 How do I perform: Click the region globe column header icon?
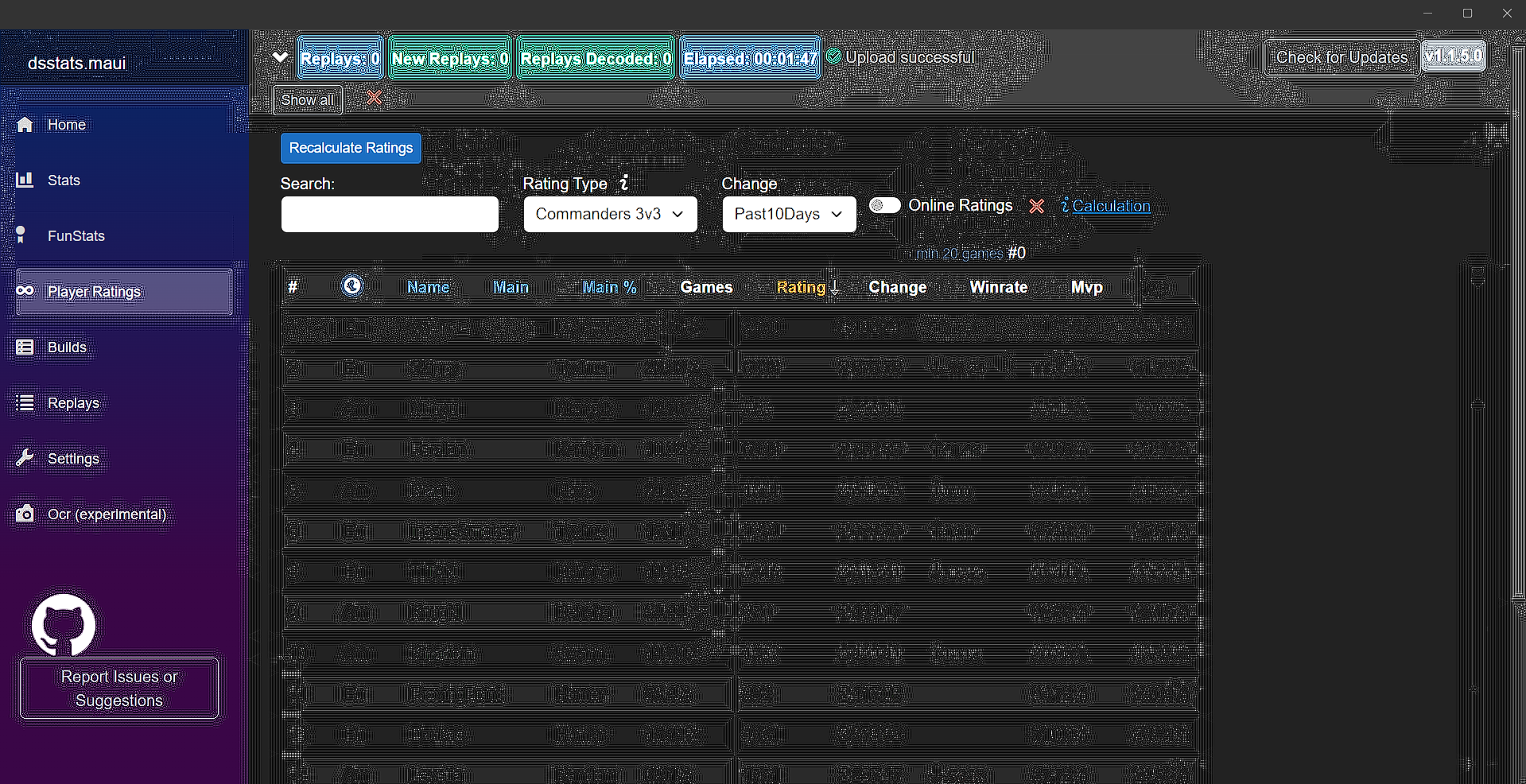point(352,285)
